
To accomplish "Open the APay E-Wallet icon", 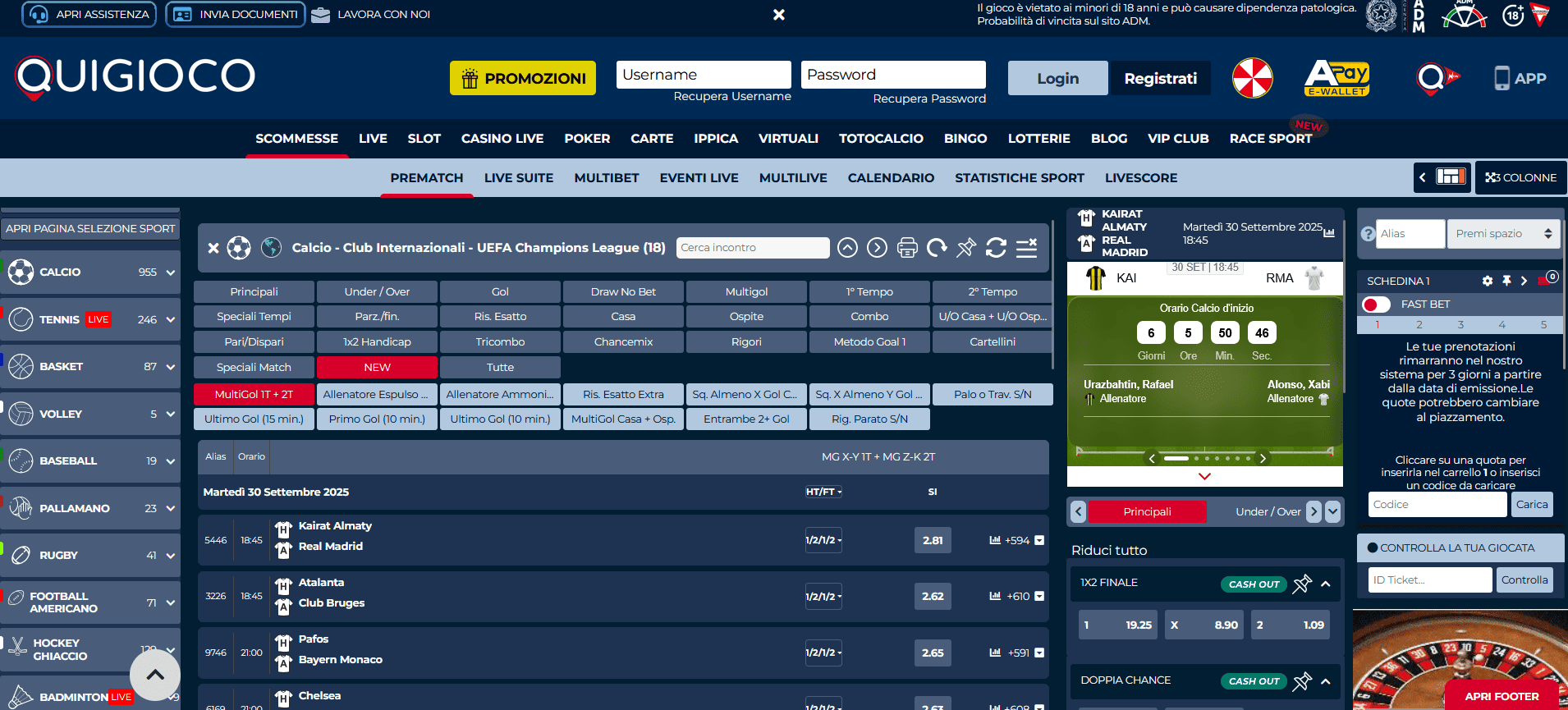I will point(1337,78).
